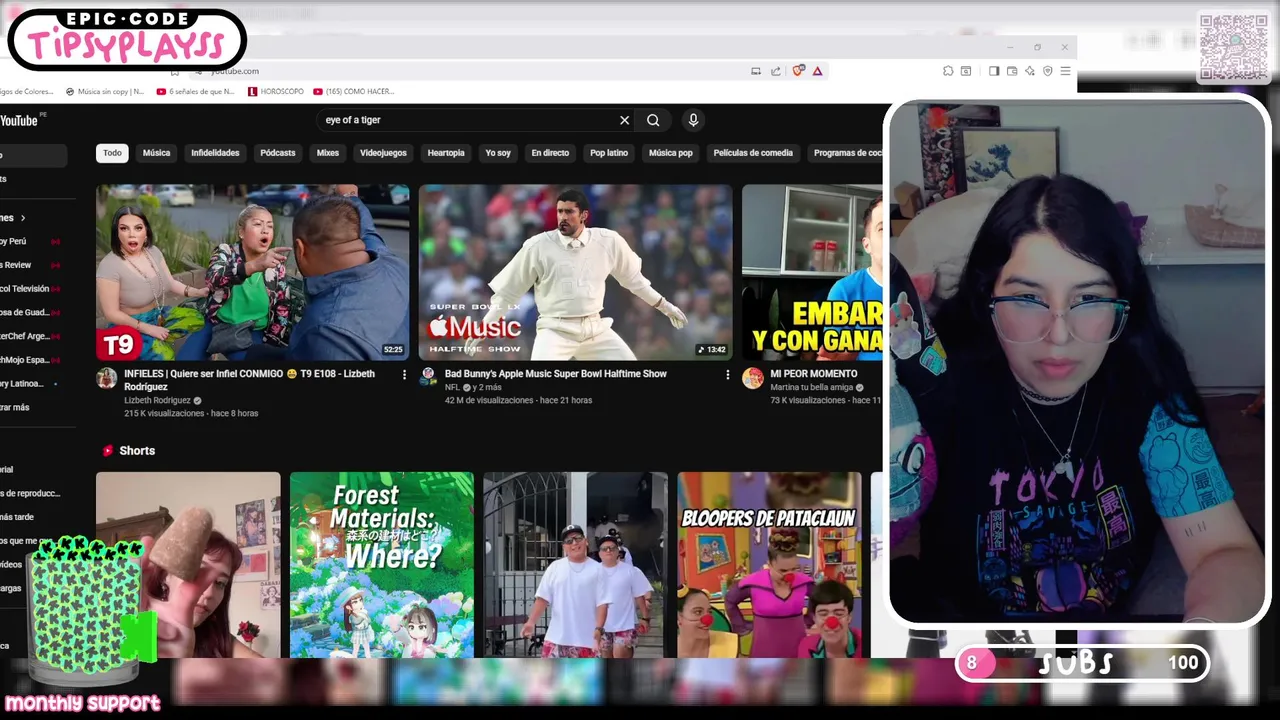The width and height of the screenshot is (1280, 720).
Task: Clear the search box with the X icon
Action: pos(625,120)
